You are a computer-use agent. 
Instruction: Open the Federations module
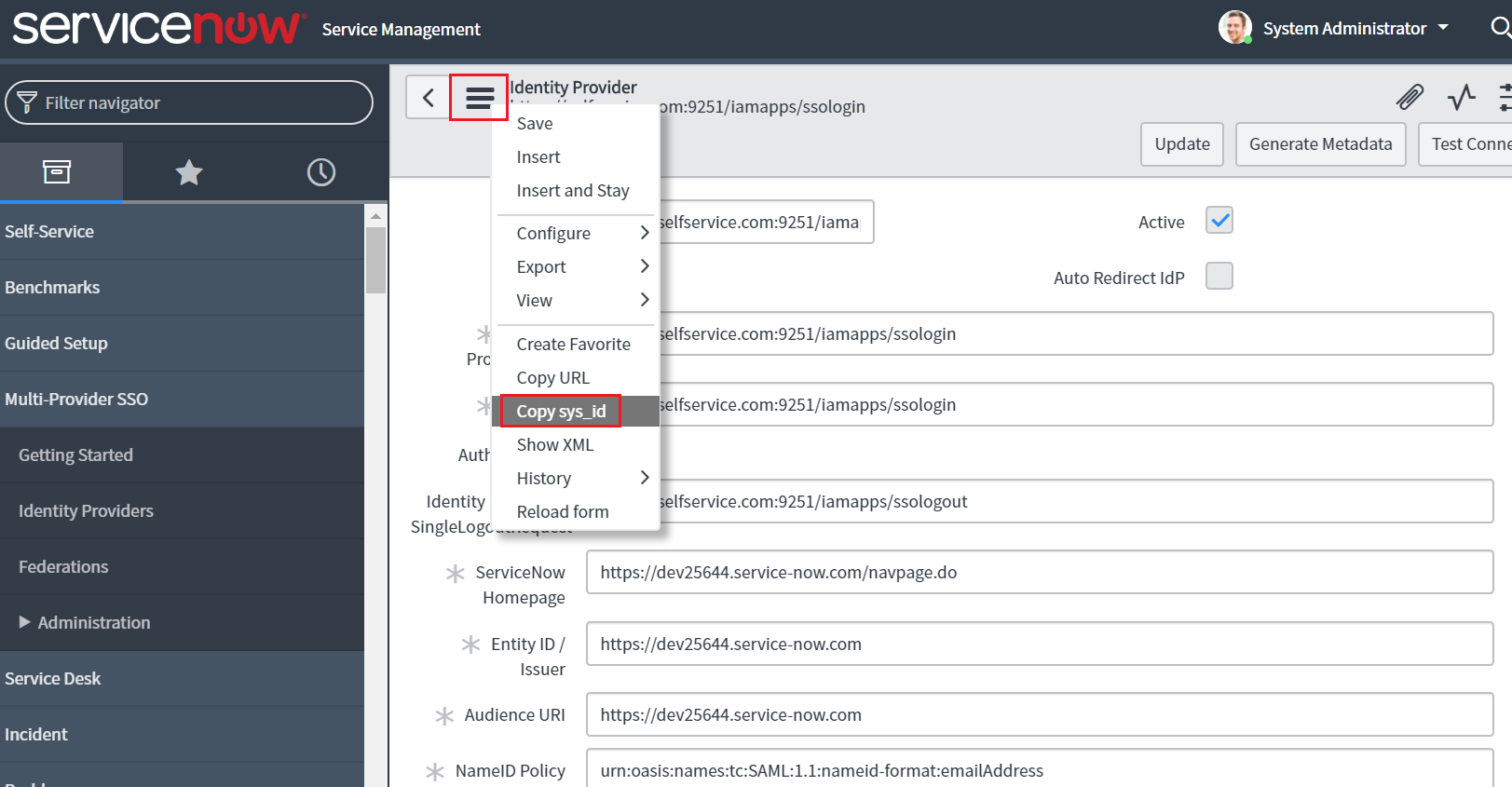point(182,566)
